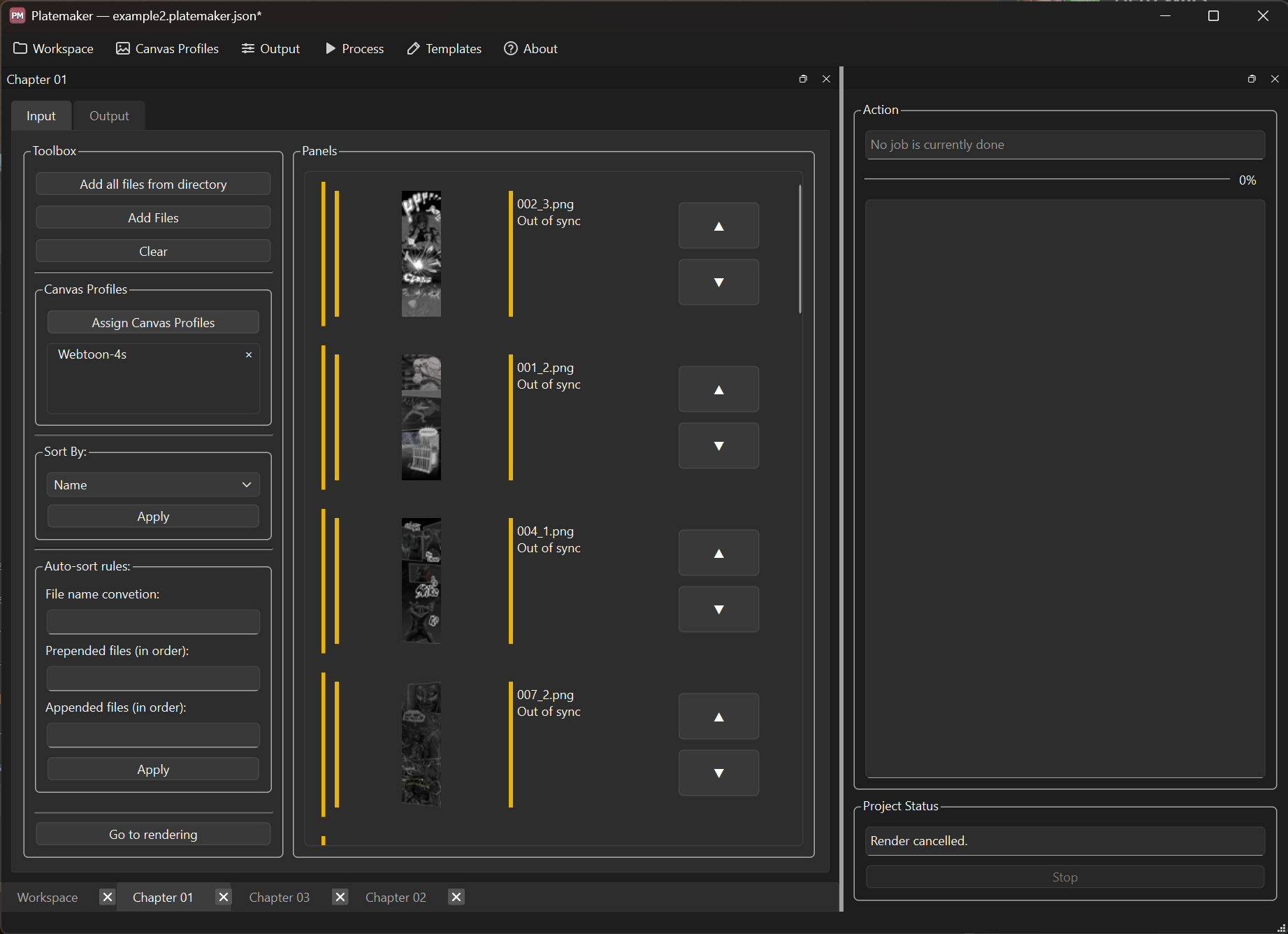Close the Chapter 01 bottom tab

(x=223, y=897)
